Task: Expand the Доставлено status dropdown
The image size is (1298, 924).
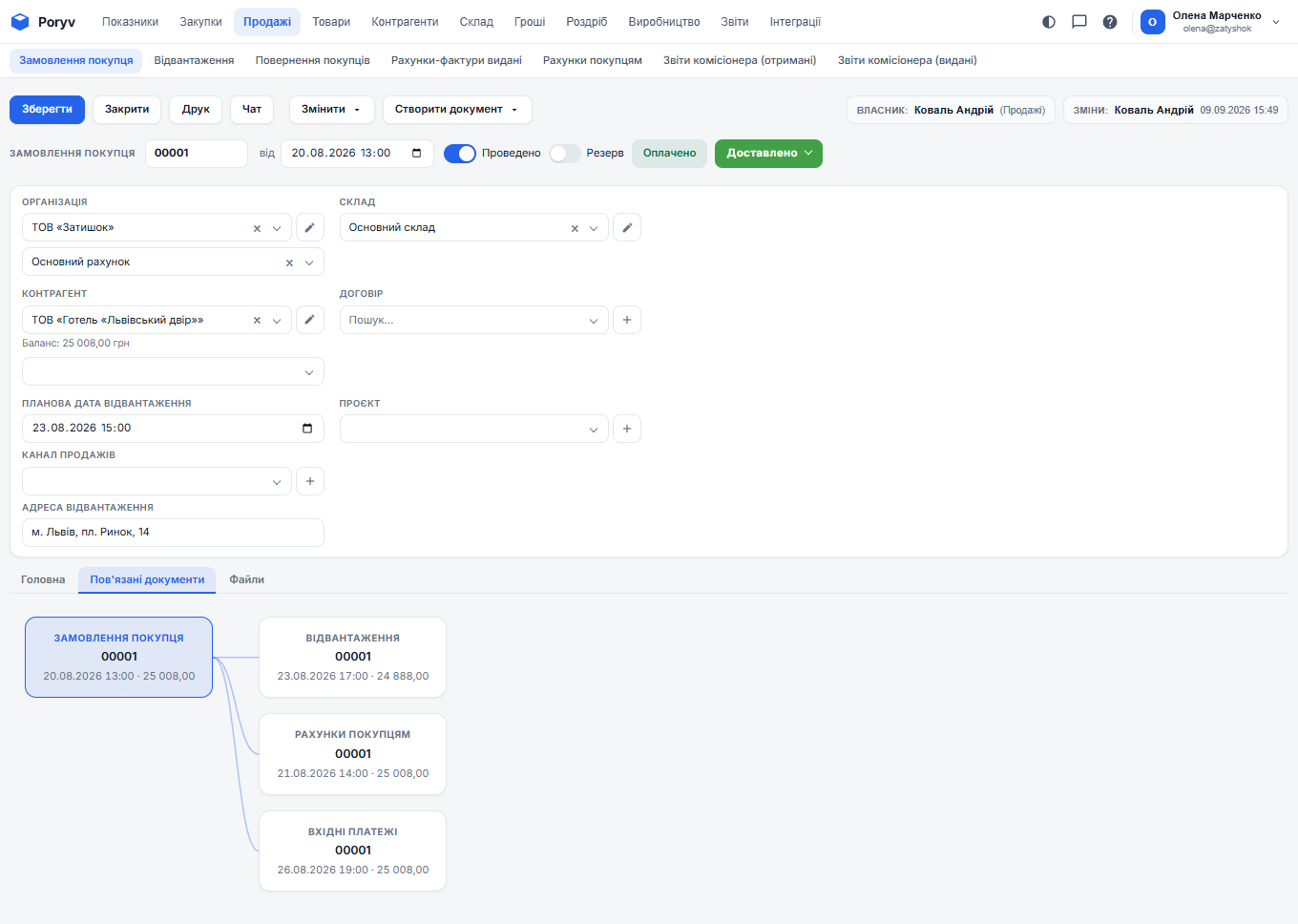Action: point(768,154)
